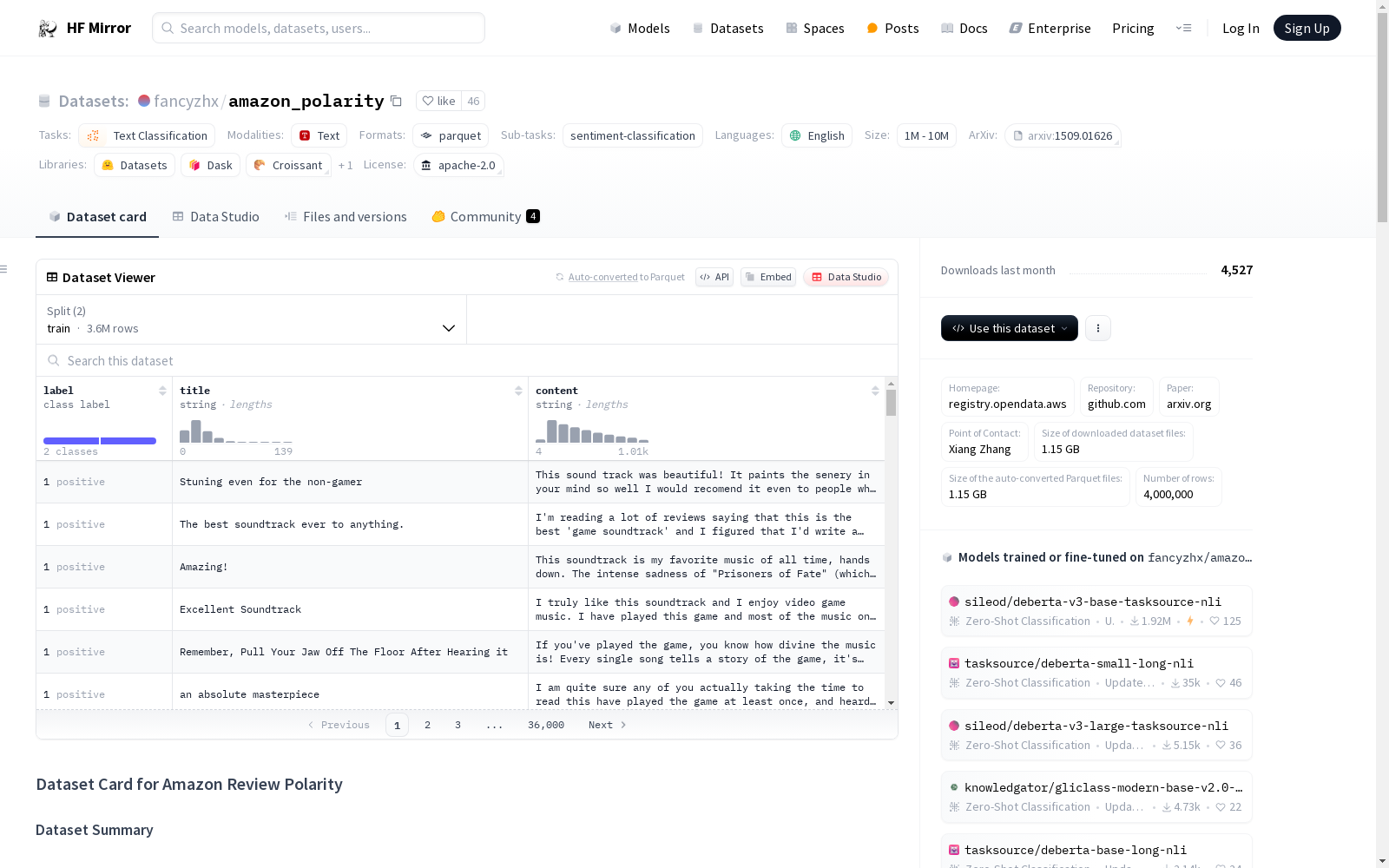Click the Embed button
The image size is (1389, 868).
(768, 277)
